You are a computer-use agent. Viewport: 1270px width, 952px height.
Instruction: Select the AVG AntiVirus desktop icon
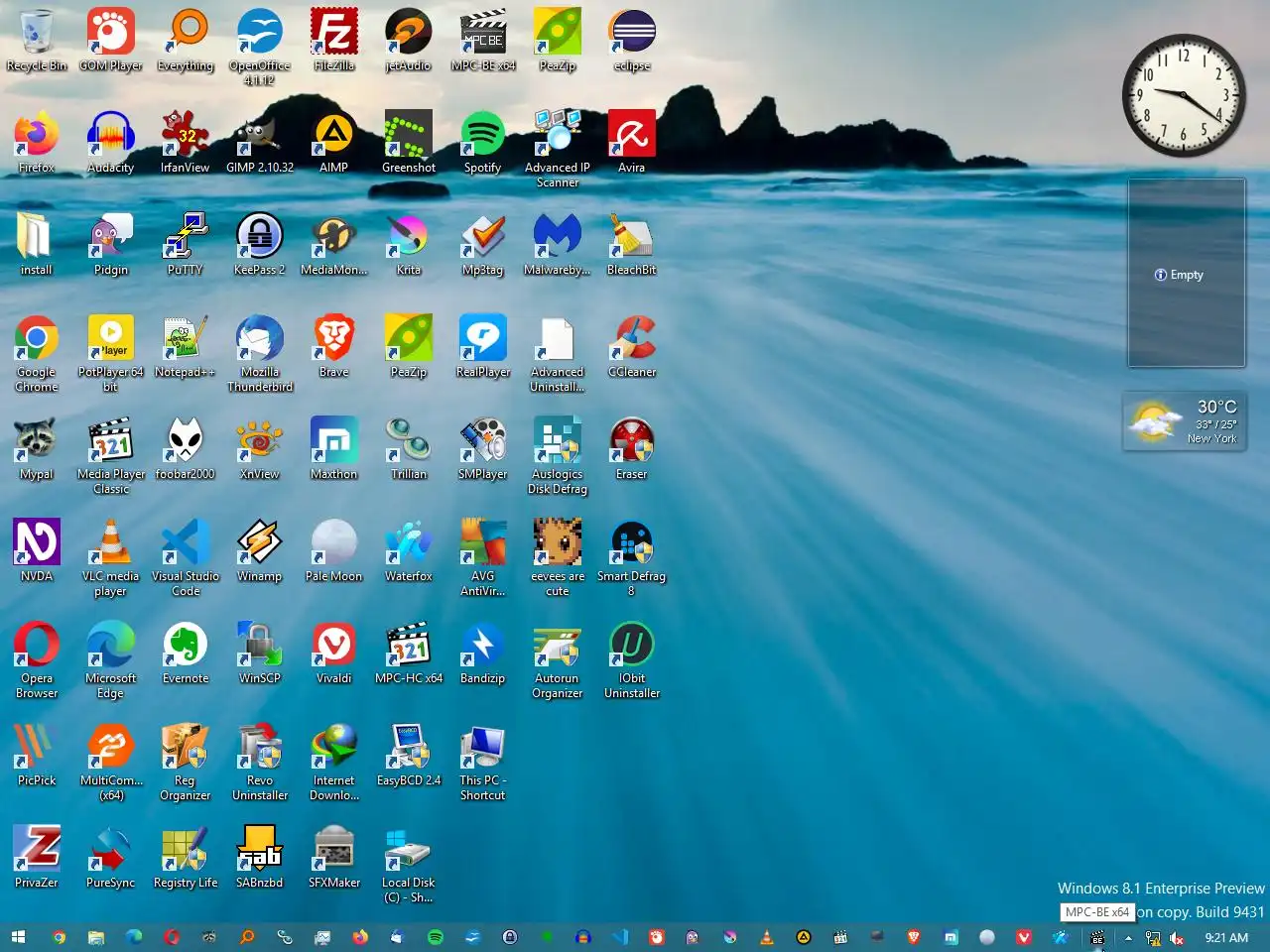[483, 557]
